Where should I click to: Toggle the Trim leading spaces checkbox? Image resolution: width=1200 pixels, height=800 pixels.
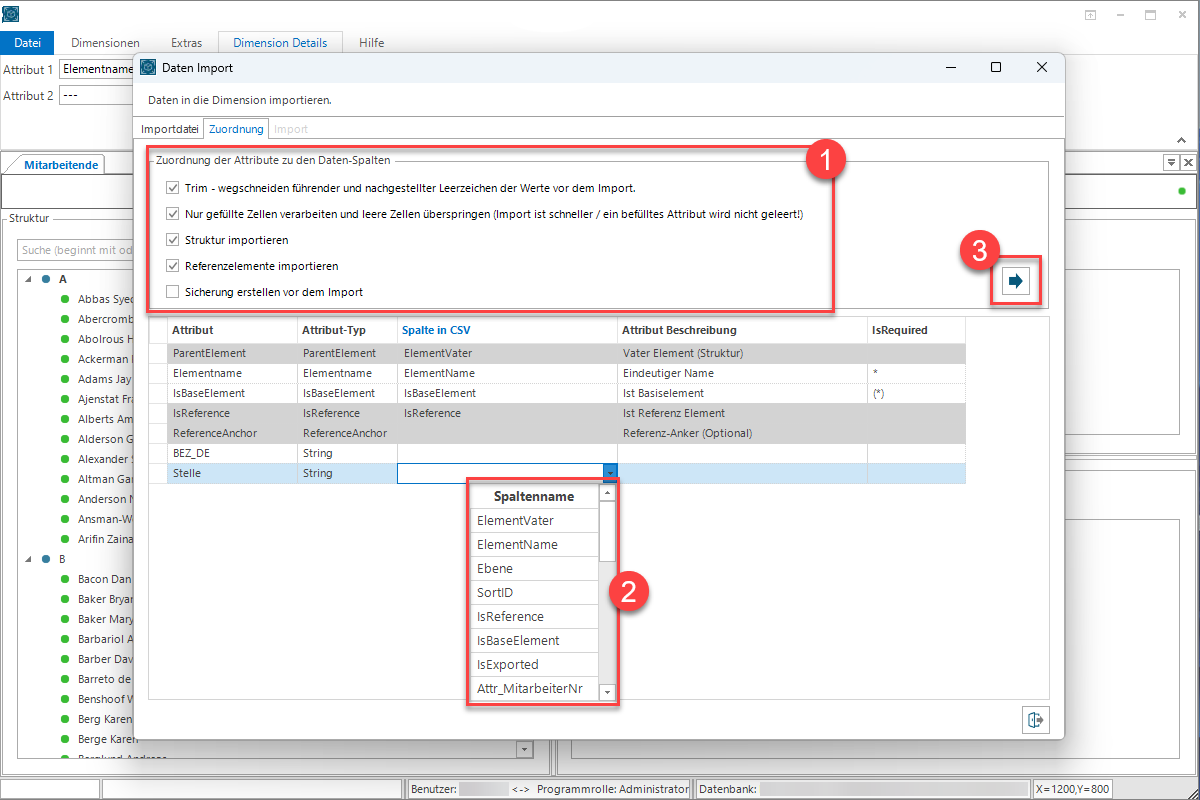(173, 187)
